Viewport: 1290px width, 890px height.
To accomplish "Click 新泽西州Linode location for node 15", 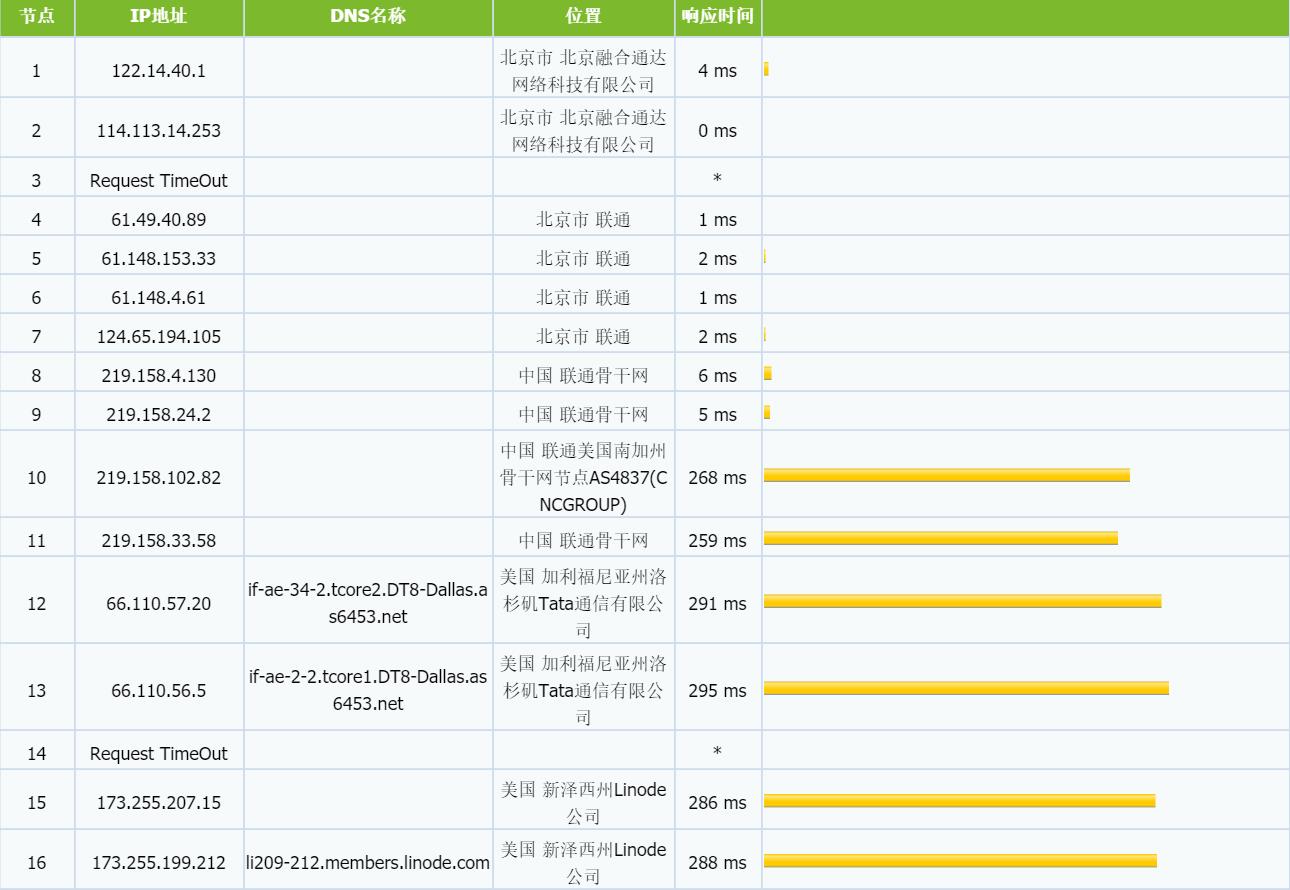I will pos(583,802).
